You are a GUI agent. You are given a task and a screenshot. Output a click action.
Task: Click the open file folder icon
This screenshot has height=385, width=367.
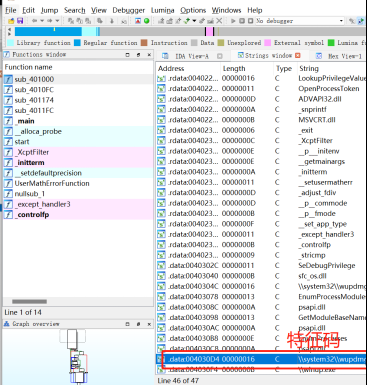(11, 21)
